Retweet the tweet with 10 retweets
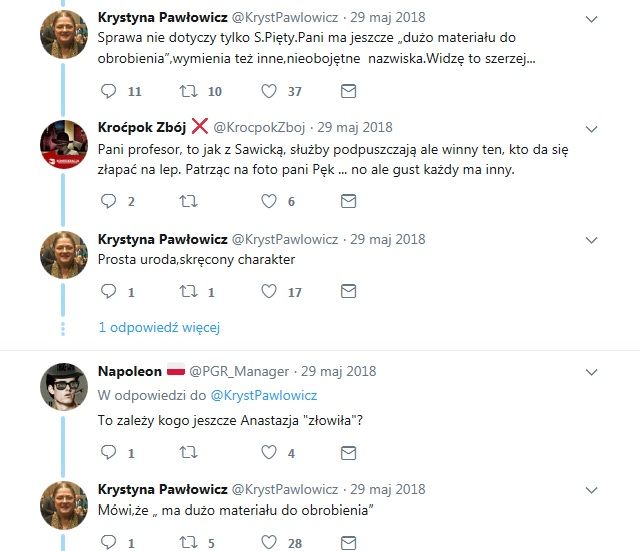The width and height of the screenshot is (640, 551). tap(186, 91)
